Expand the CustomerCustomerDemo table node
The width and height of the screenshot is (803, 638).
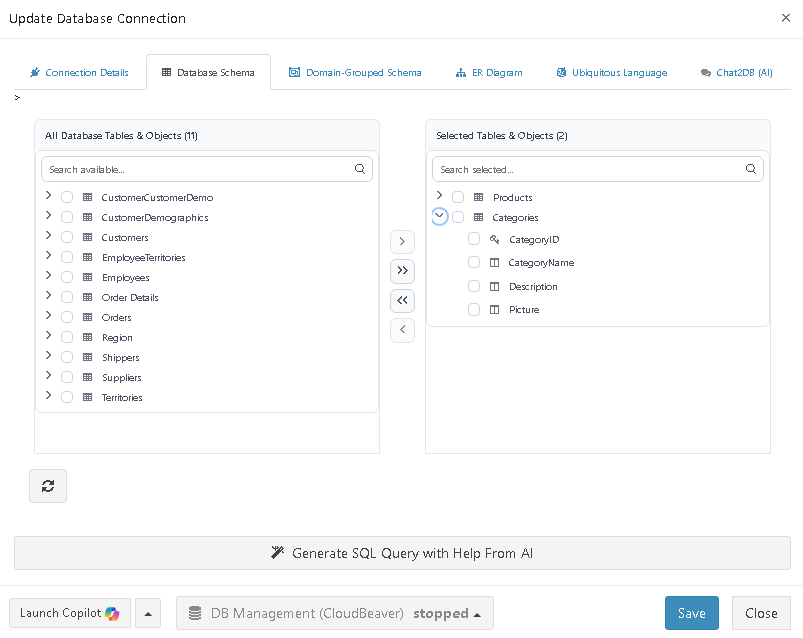pos(48,195)
